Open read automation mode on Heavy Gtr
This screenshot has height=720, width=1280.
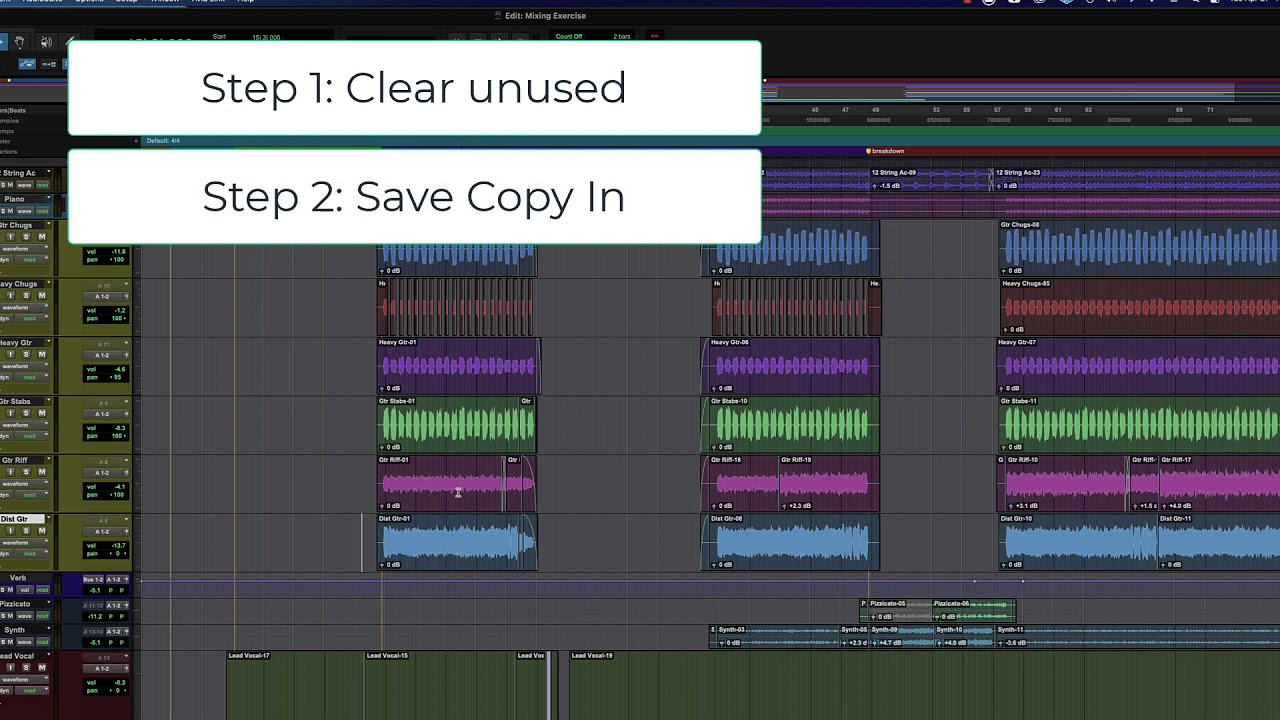point(32,377)
